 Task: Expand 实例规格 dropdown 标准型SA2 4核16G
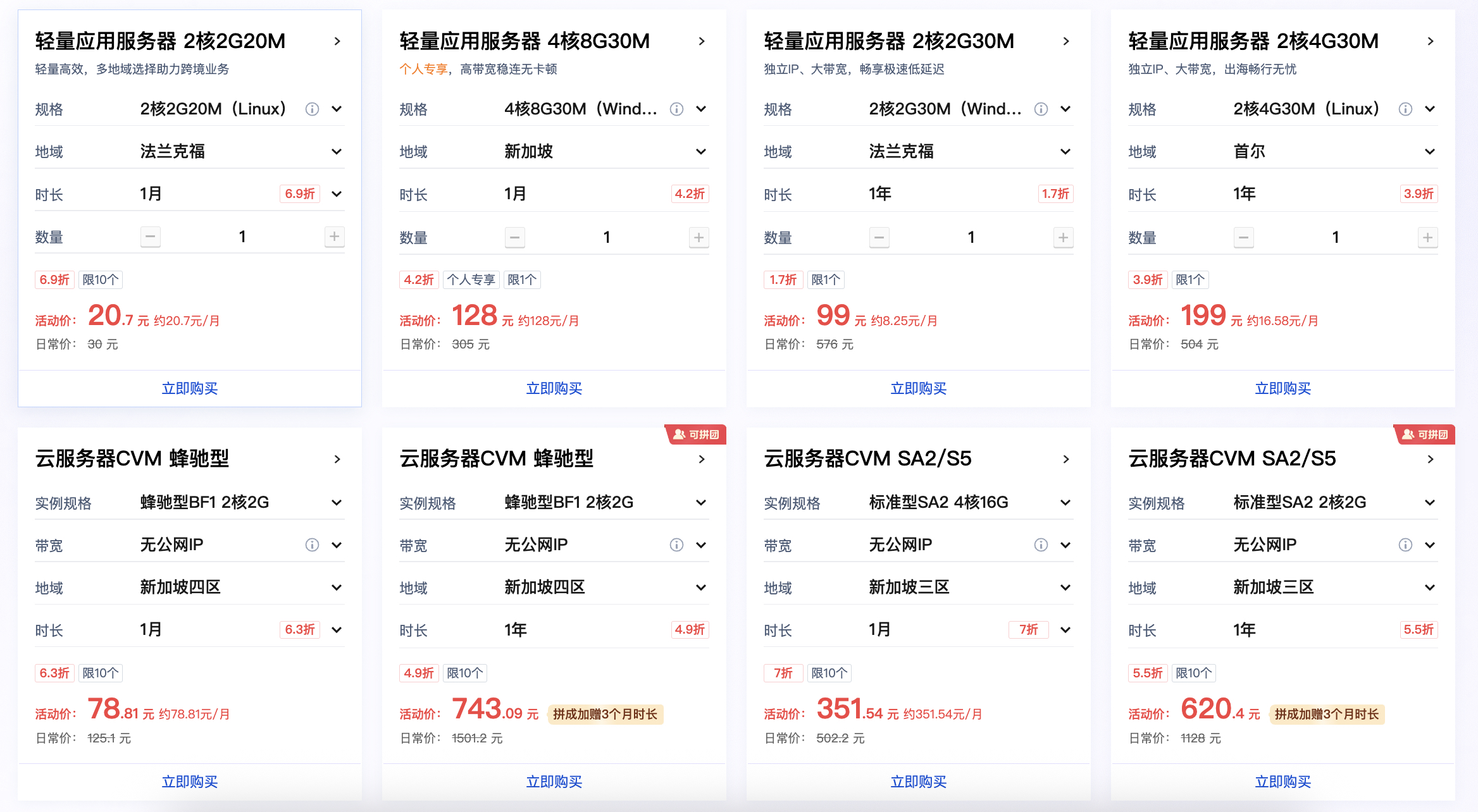(1065, 502)
